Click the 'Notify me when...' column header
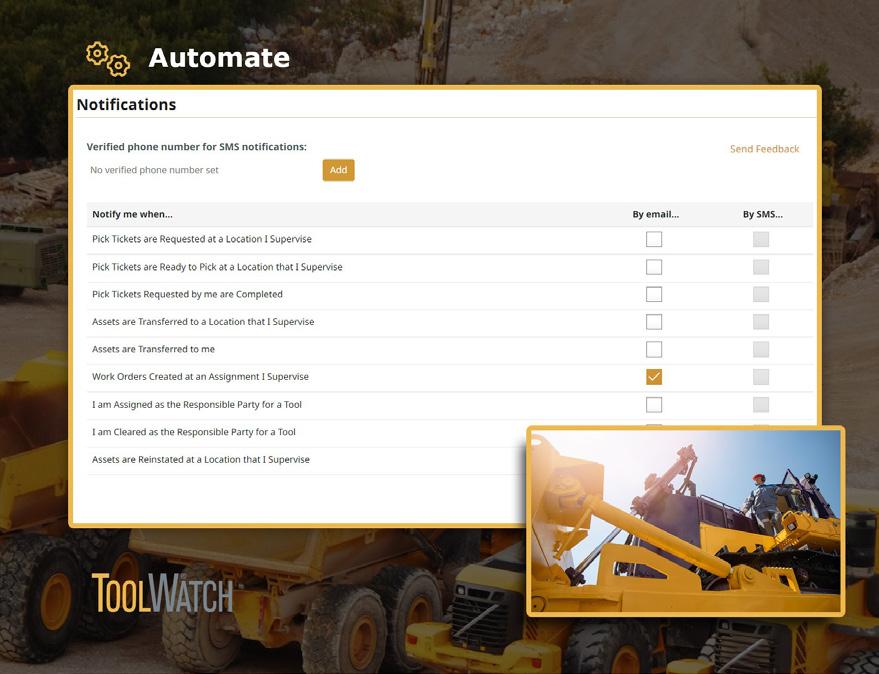Viewport: 879px width, 674px height. pyautogui.click(x=132, y=214)
